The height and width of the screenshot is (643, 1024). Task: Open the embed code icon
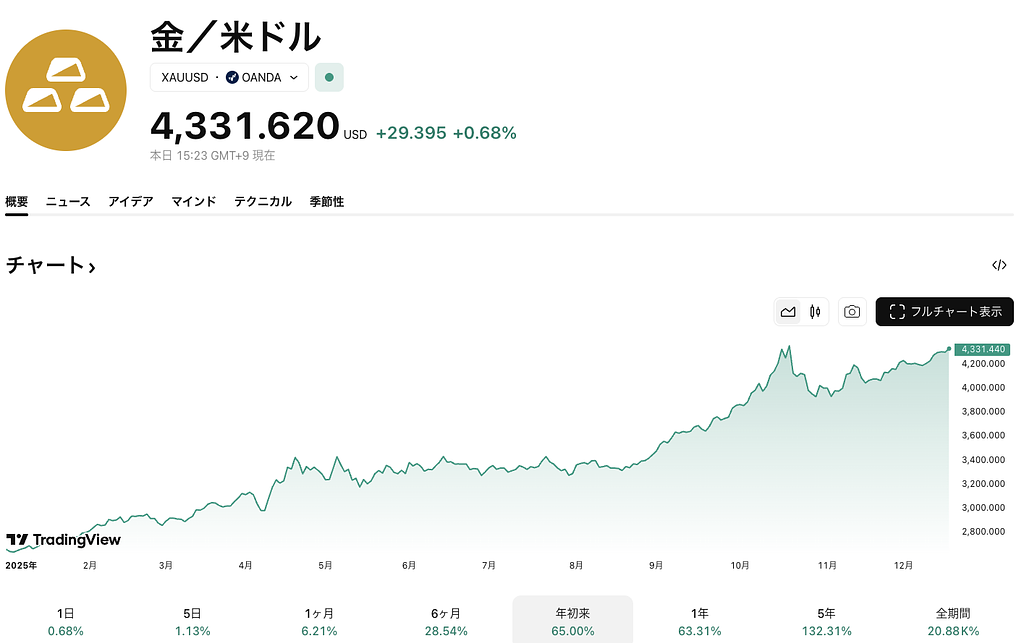(x=998, y=265)
